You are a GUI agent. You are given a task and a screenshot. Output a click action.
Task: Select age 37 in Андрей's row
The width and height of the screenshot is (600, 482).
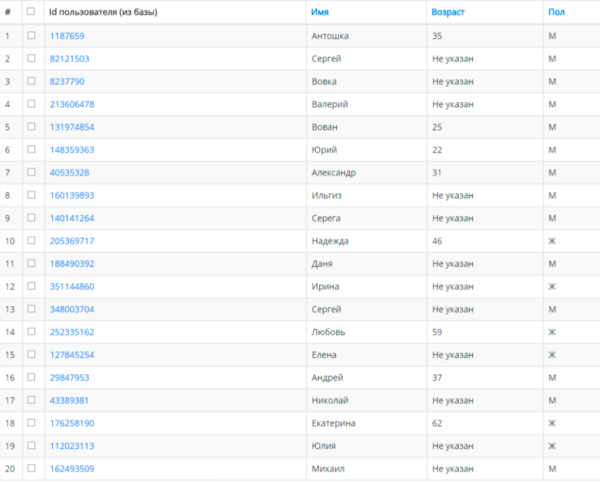click(437, 378)
